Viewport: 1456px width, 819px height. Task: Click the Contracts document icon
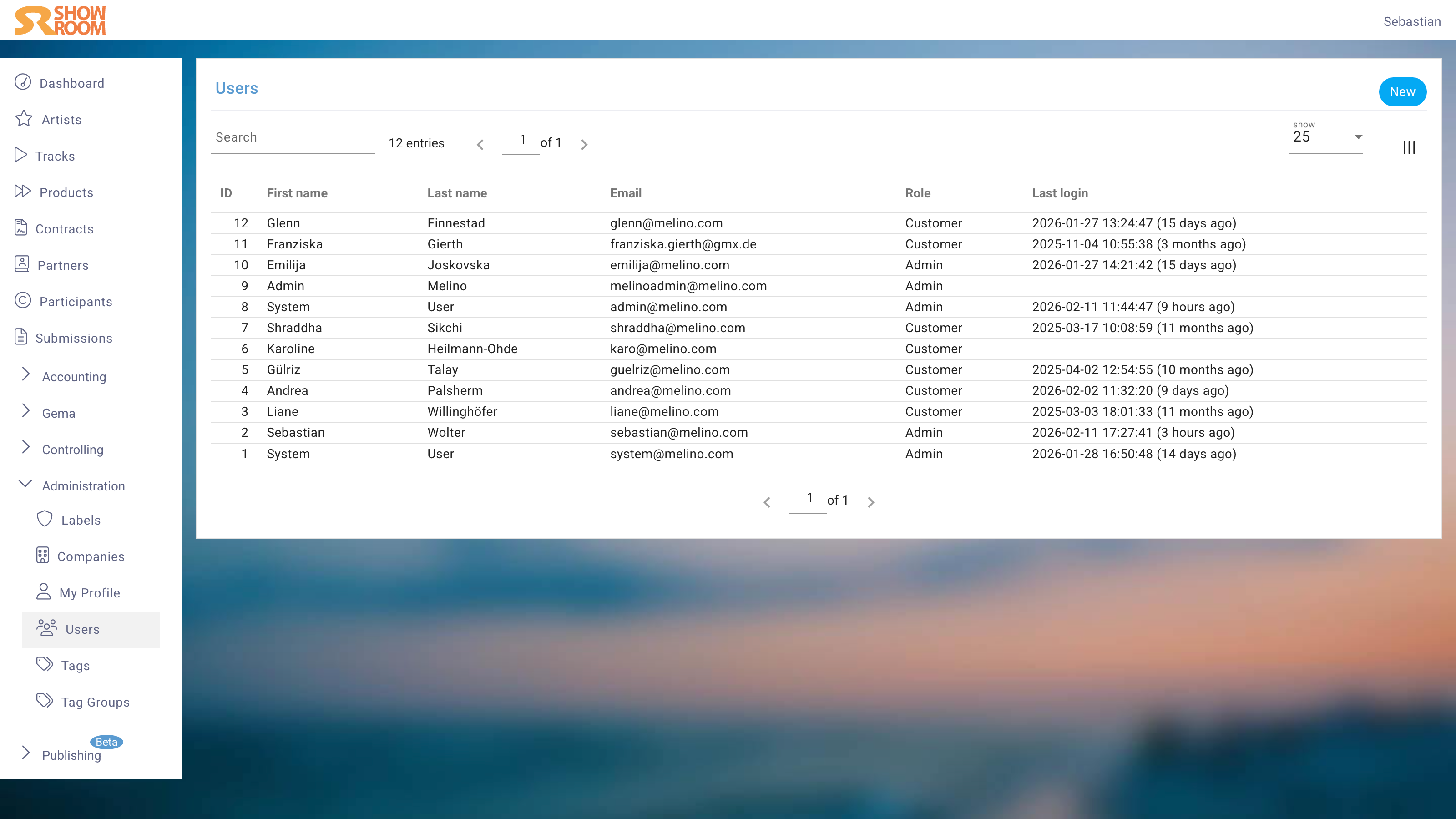tap(21, 228)
